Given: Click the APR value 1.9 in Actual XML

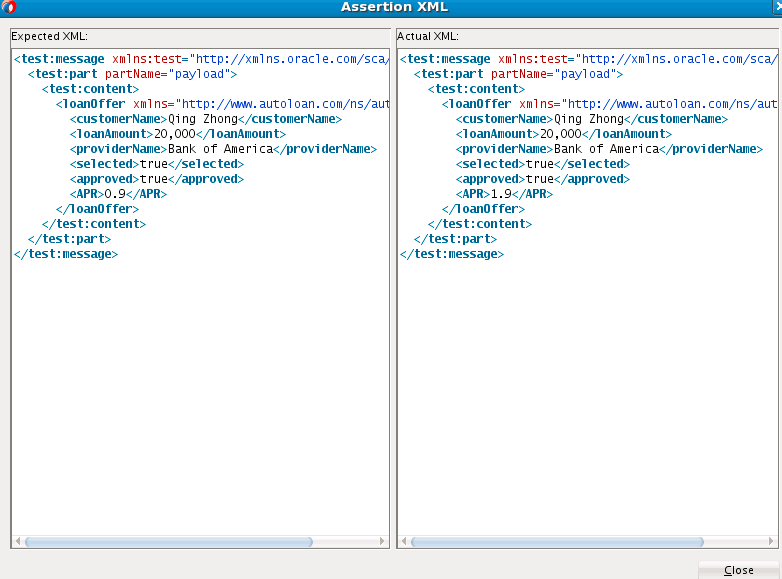Looking at the screenshot, I should 501,194.
